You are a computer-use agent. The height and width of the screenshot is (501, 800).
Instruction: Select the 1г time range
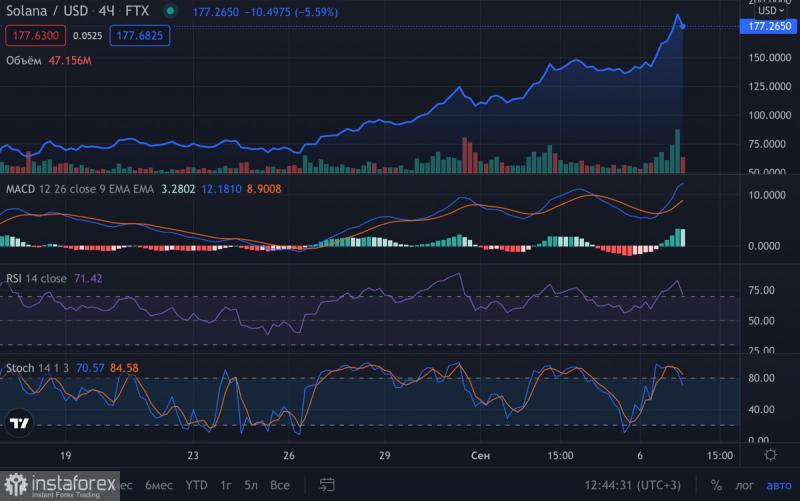tap(227, 485)
